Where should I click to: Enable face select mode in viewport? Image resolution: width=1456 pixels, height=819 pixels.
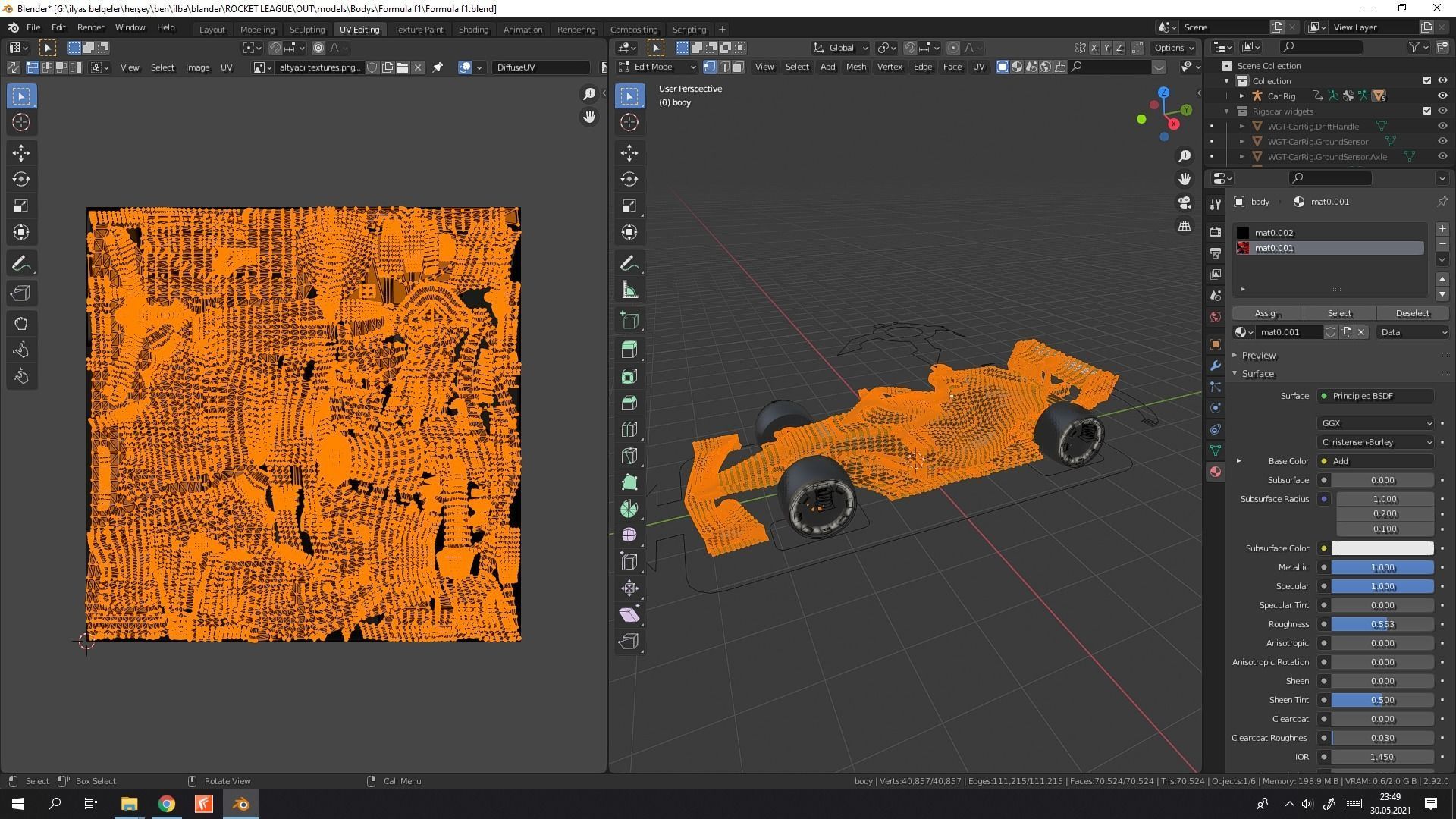click(738, 67)
